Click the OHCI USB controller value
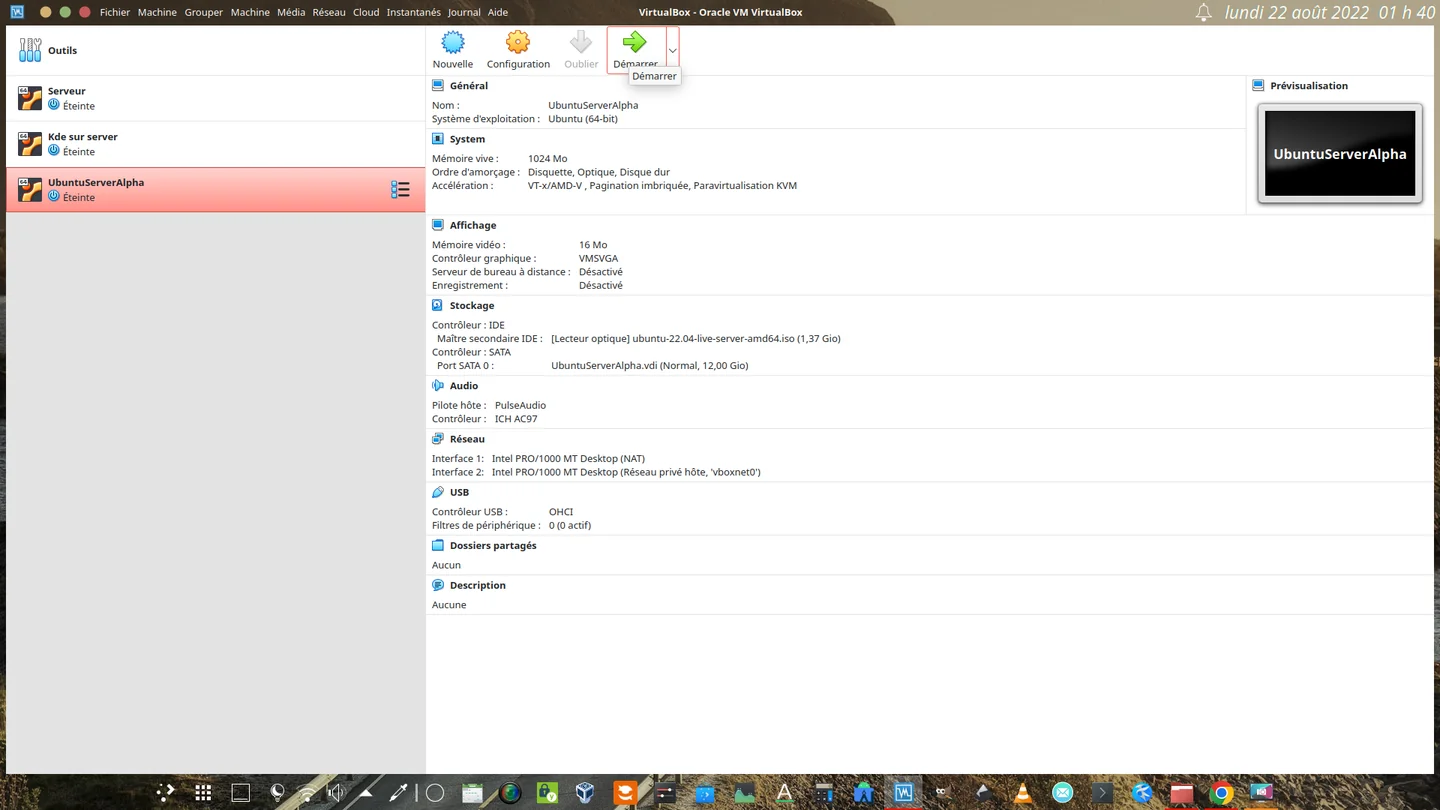 (561, 512)
